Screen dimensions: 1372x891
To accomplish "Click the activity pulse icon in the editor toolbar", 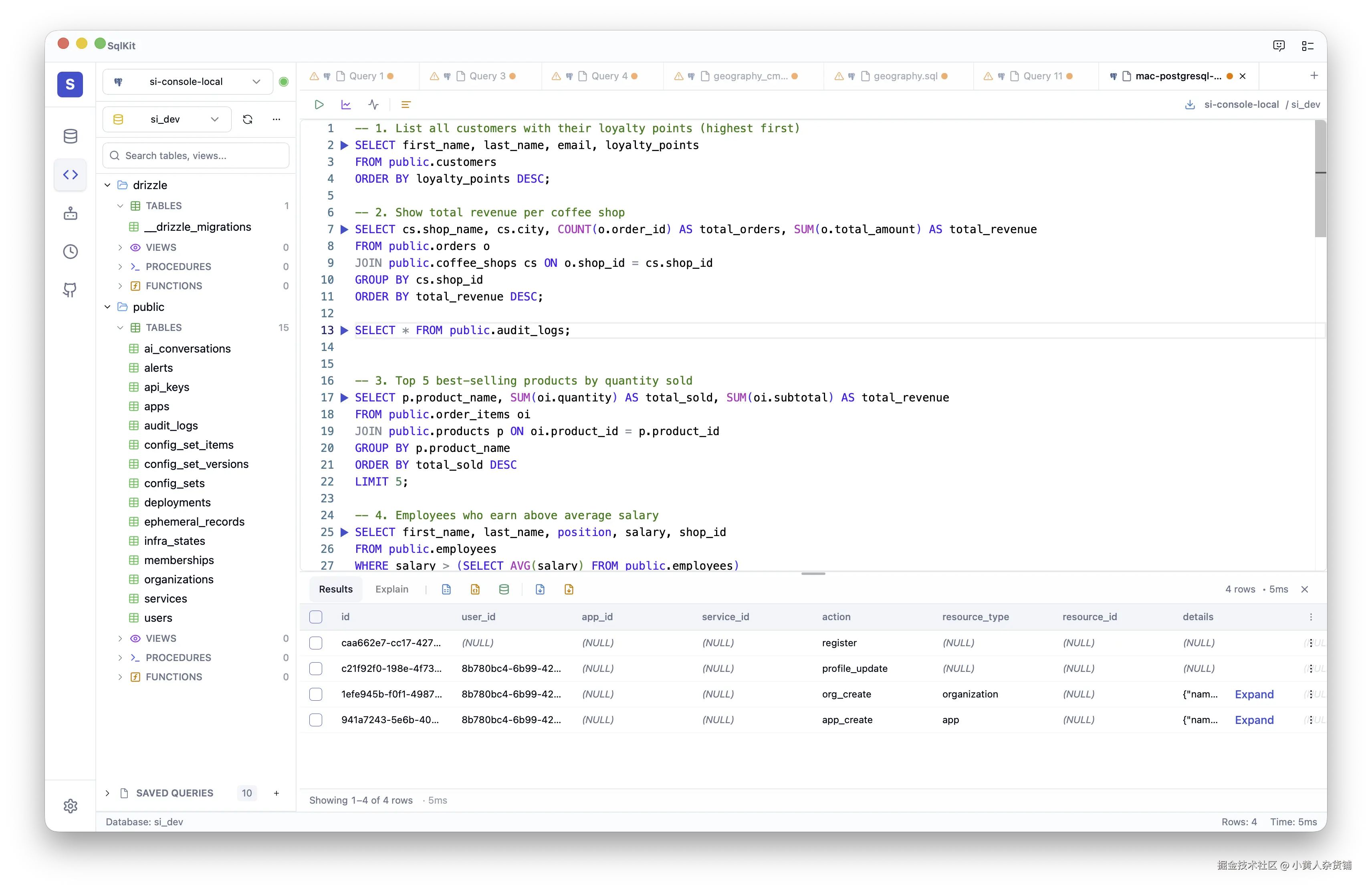I will (x=373, y=104).
